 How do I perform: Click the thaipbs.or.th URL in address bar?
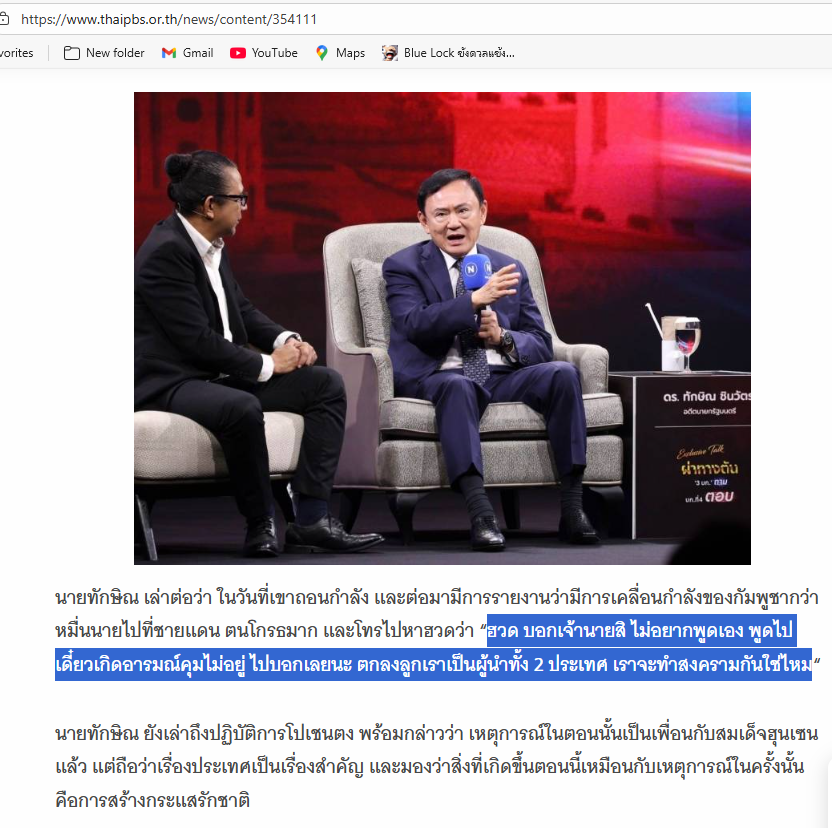point(169,20)
